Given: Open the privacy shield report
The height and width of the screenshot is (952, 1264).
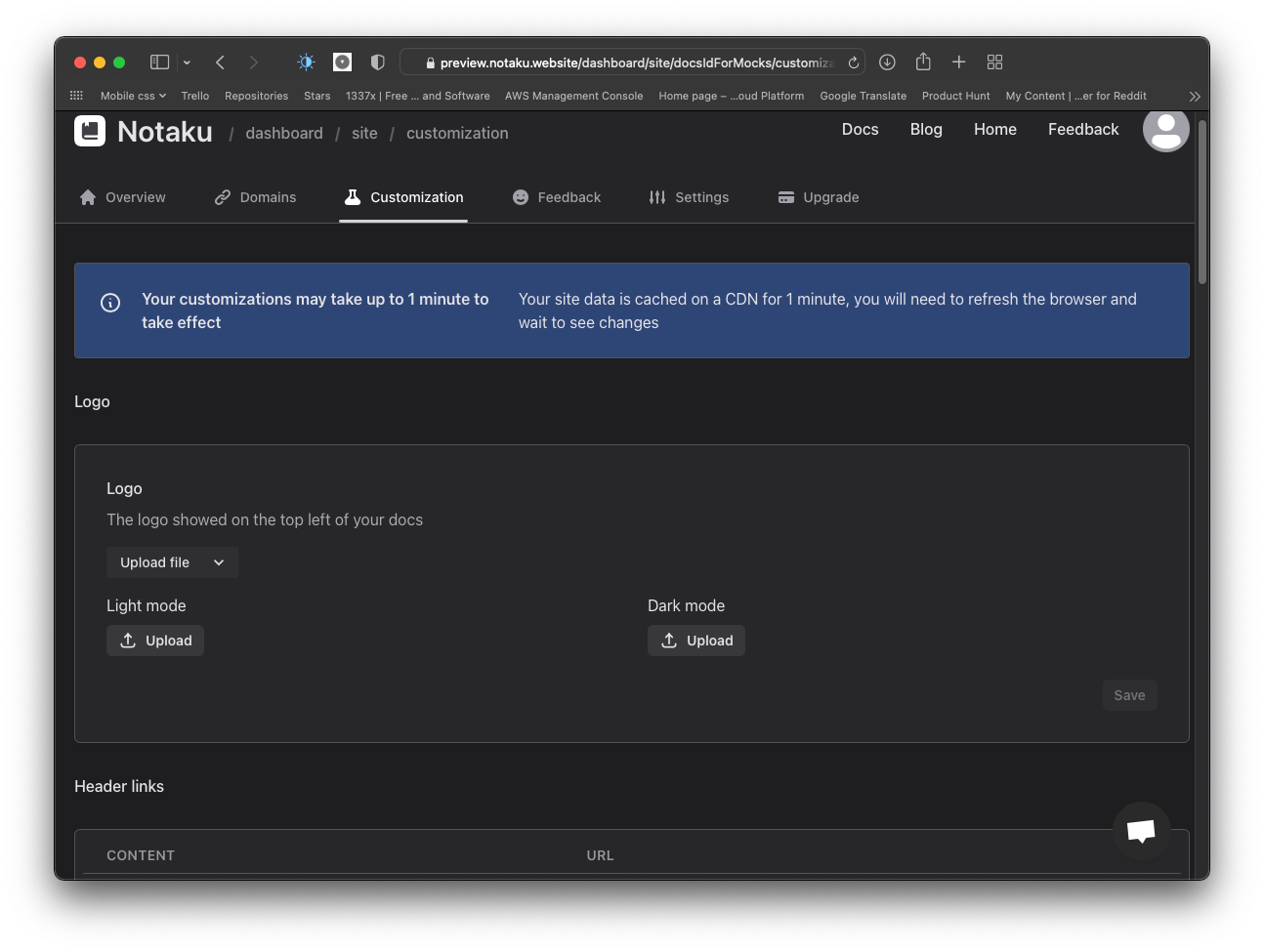Looking at the screenshot, I should coord(377,62).
